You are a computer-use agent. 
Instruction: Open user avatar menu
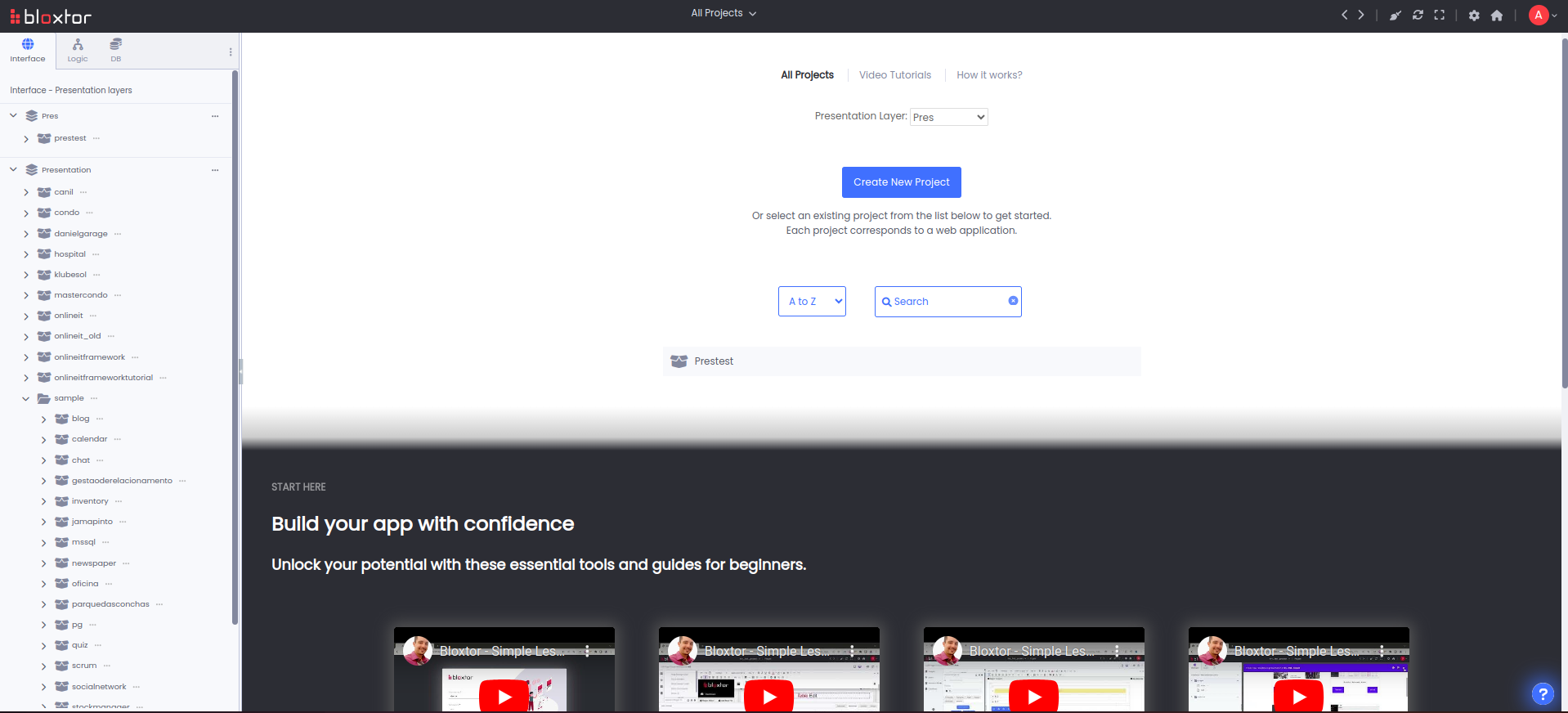[1543, 15]
